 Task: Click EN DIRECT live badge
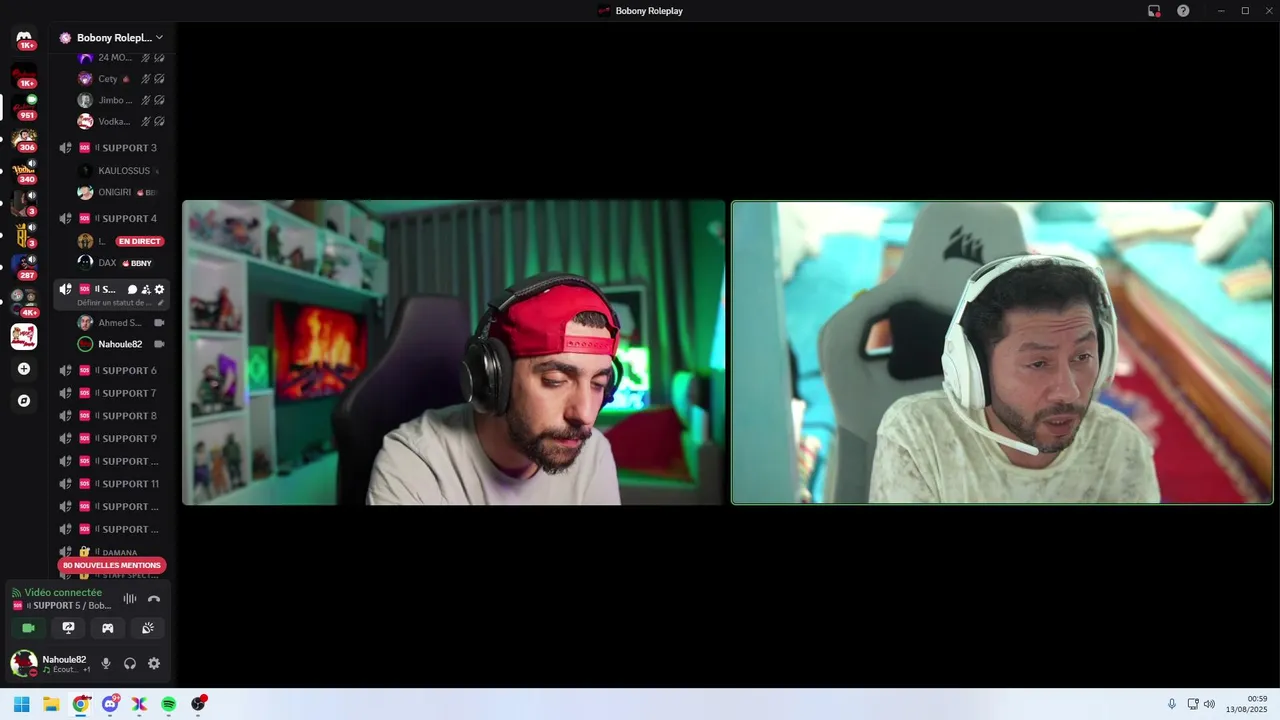click(140, 241)
